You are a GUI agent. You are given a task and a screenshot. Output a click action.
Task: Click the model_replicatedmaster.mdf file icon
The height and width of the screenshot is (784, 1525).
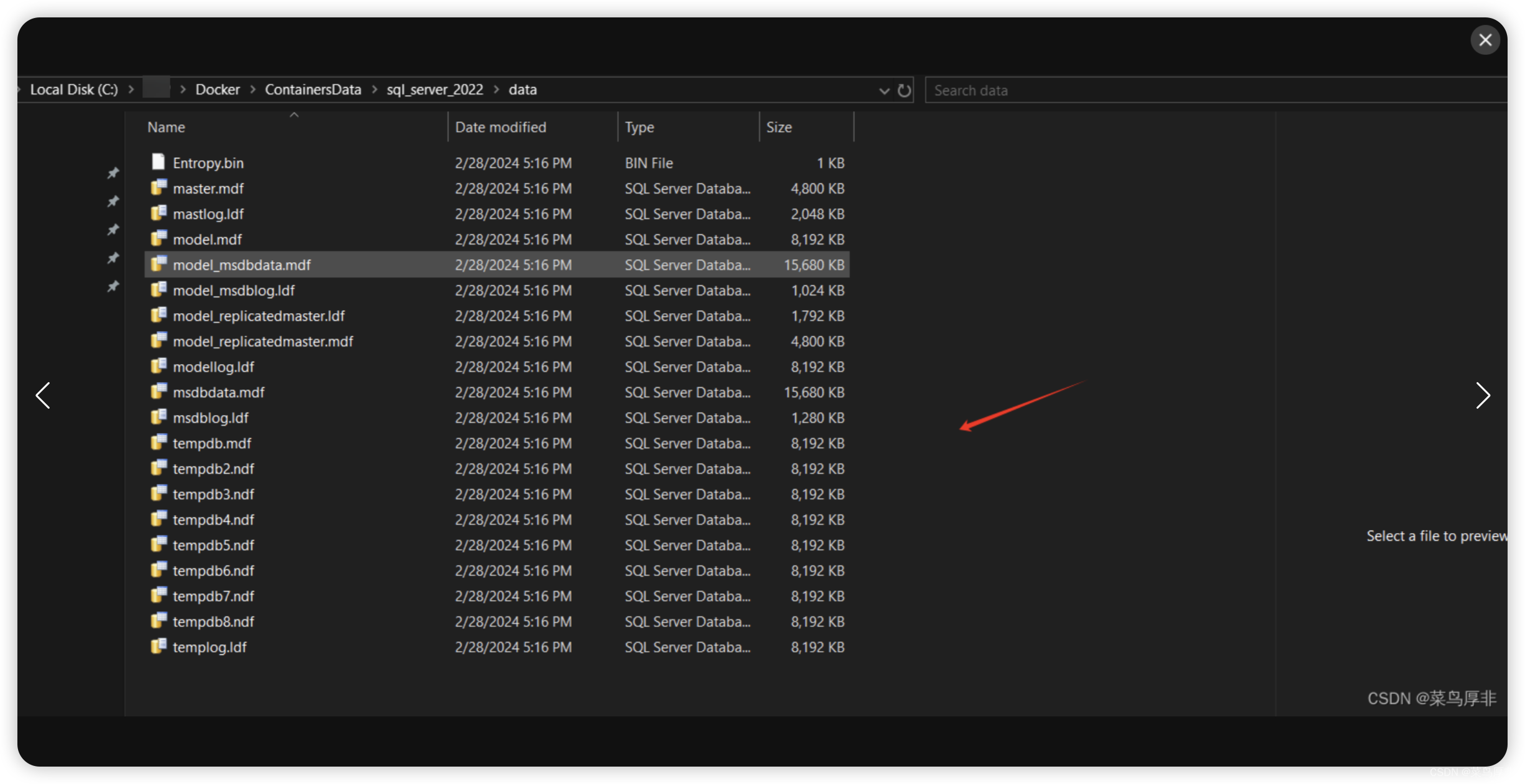click(158, 340)
